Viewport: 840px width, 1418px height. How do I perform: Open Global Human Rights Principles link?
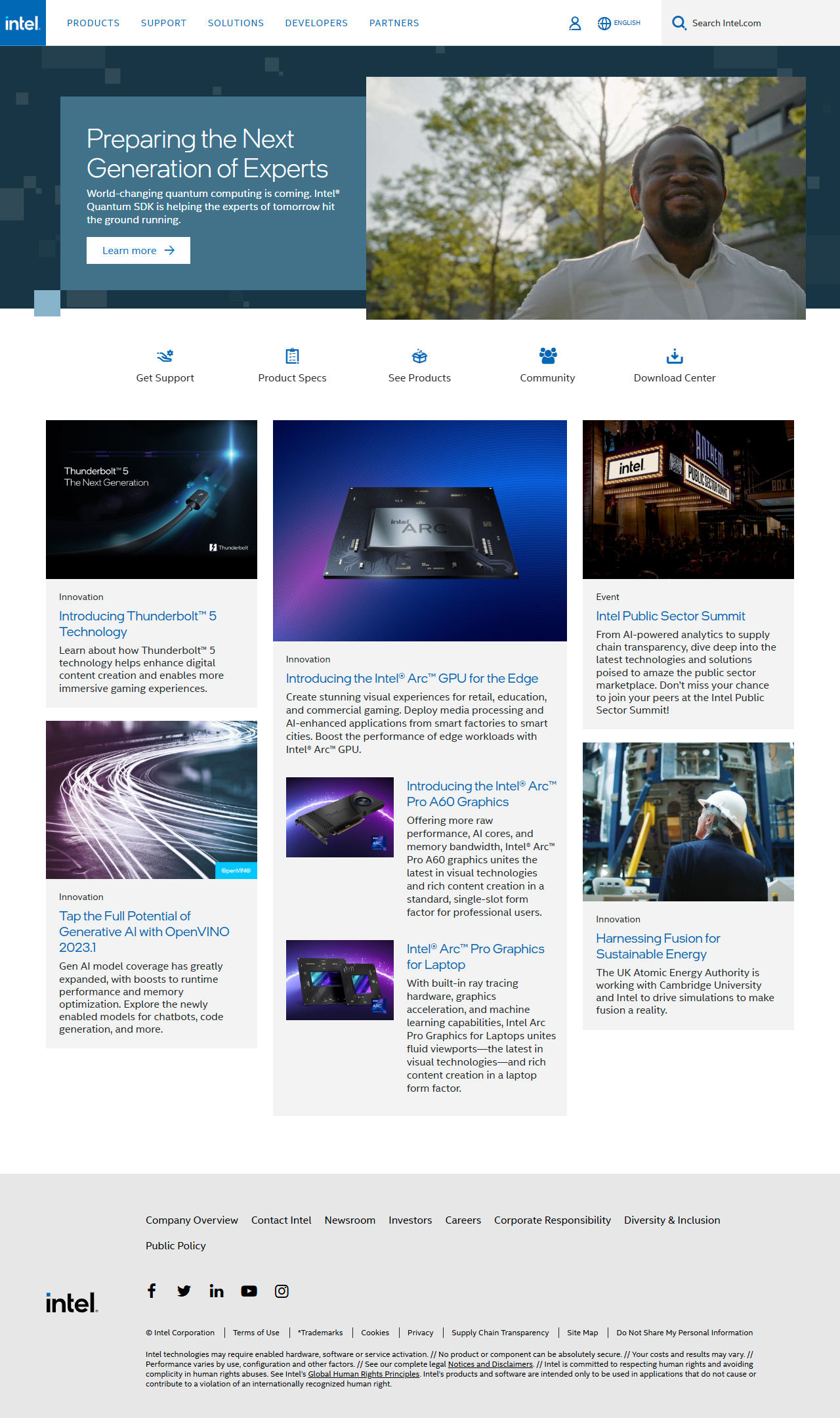(364, 1374)
